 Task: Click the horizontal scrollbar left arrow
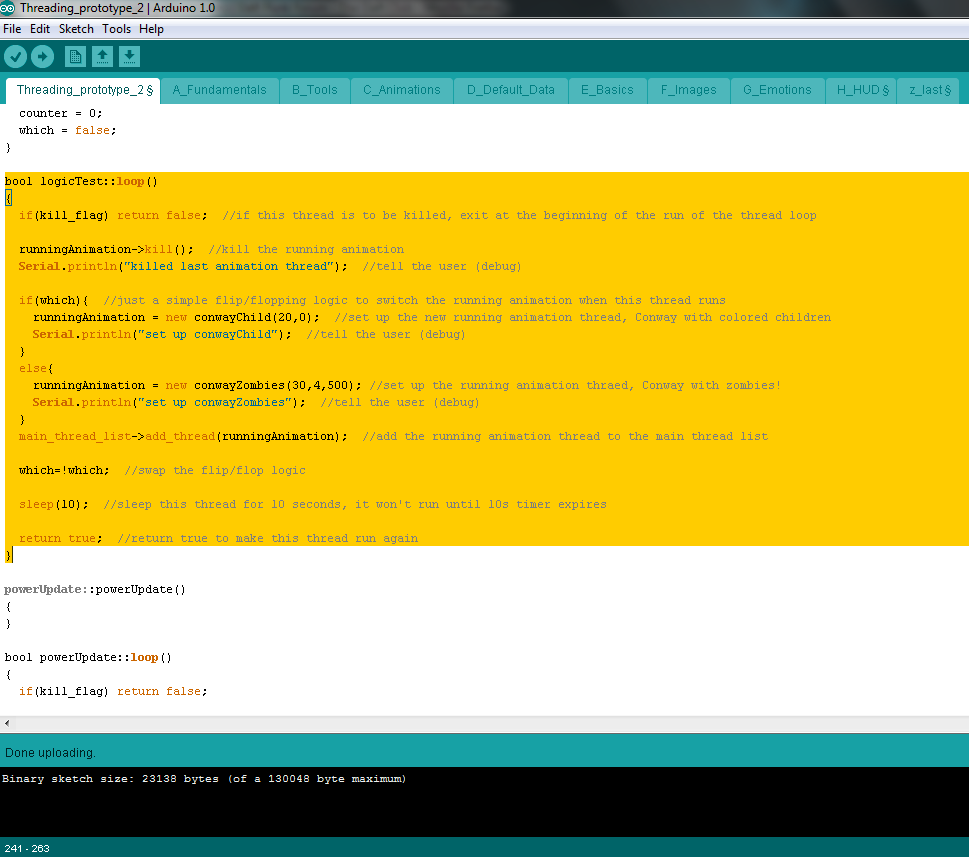7,723
